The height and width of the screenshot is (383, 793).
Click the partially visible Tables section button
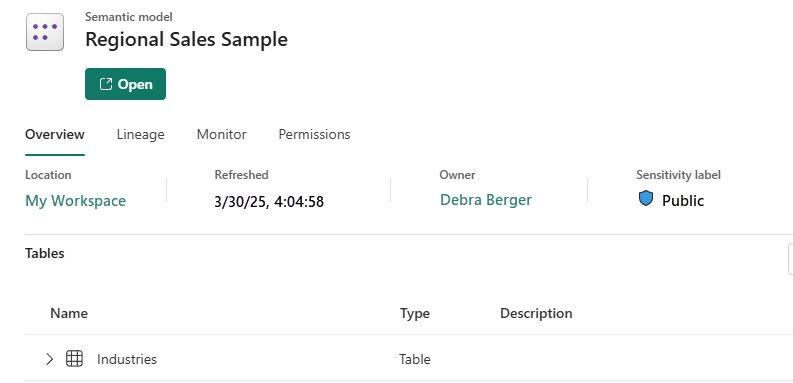coord(790,259)
